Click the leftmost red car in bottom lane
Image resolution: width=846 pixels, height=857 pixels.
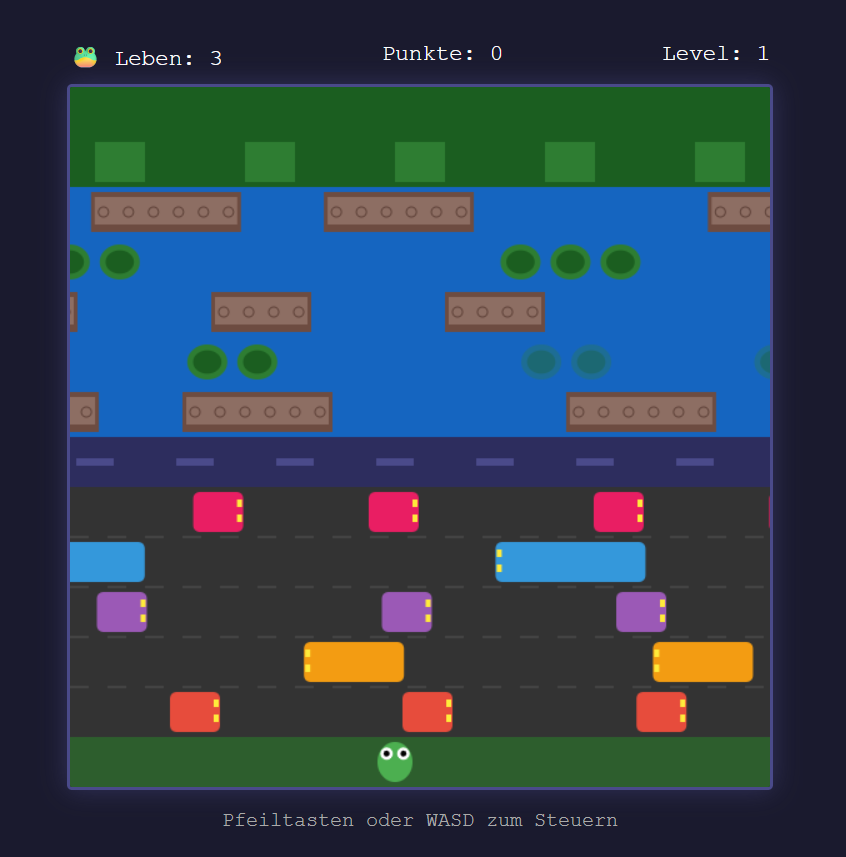click(x=195, y=712)
